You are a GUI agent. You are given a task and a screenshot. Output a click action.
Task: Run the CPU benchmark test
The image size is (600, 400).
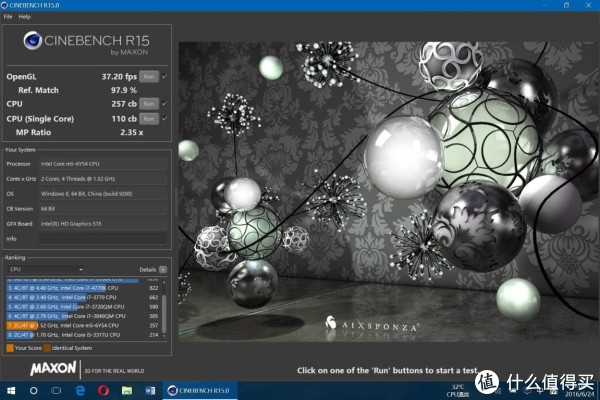coord(149,104)
